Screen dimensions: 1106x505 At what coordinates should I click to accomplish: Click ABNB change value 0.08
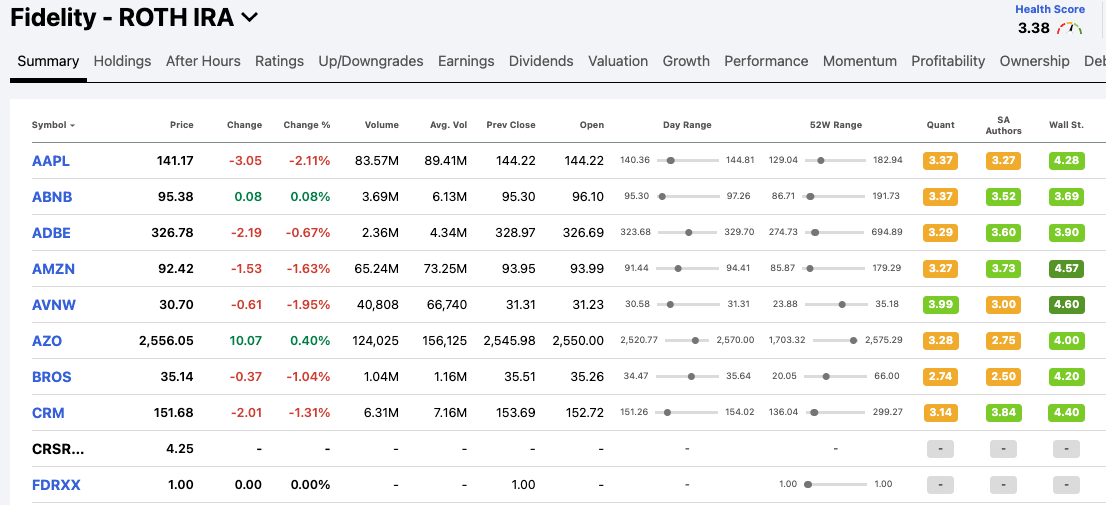coord(249,197)
